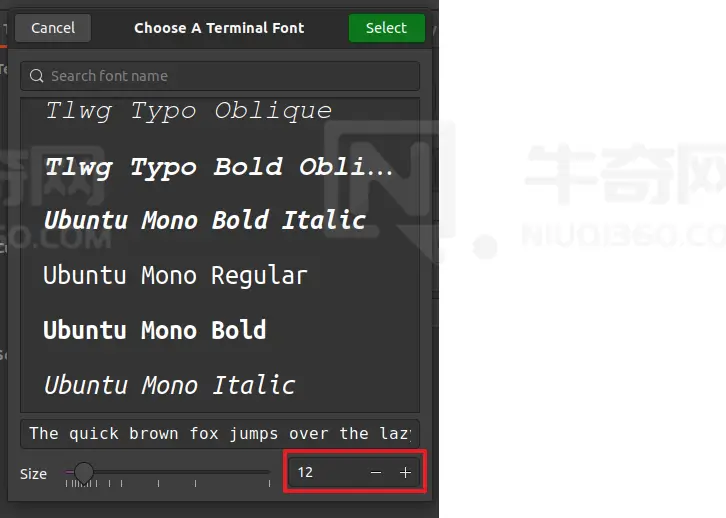Increase the font size with the plus button
The width and height of the screenshot is (726, 518).
coord(405,473)
